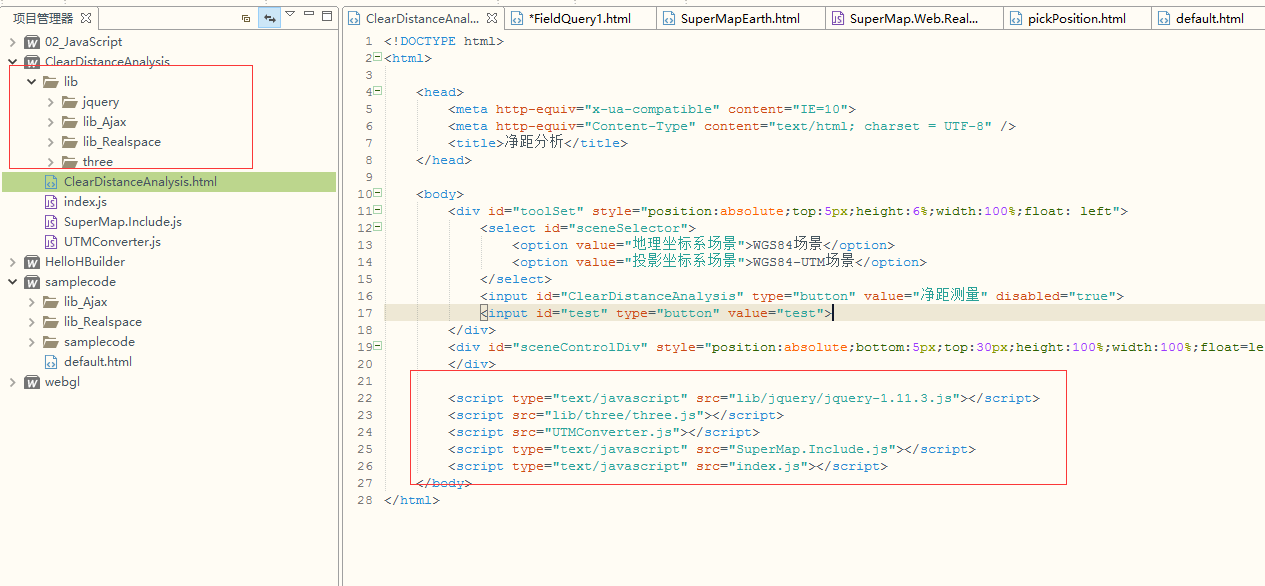Fold the body block at line 10

378,193
